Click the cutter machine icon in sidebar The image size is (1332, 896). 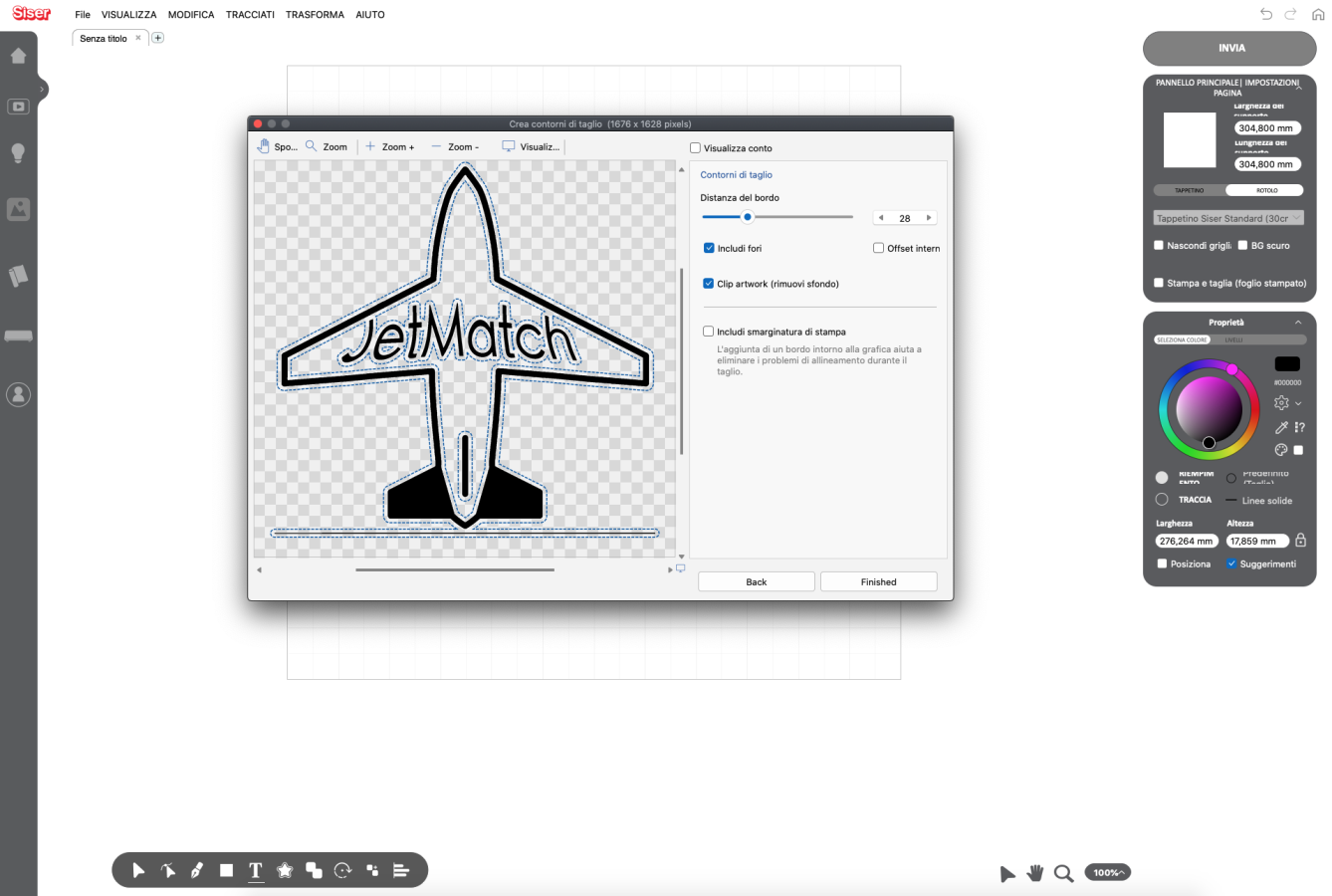[x=18, y=336]
